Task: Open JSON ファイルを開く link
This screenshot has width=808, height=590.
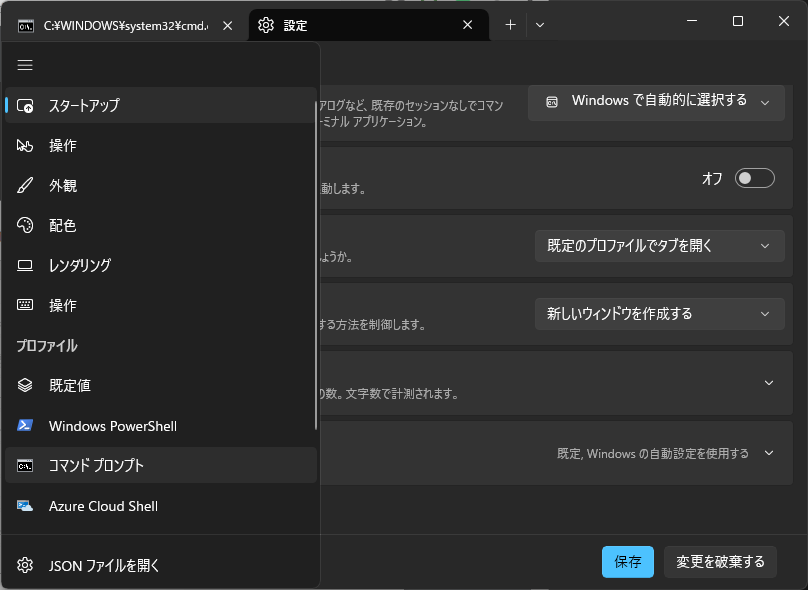Action: [161, 565]
